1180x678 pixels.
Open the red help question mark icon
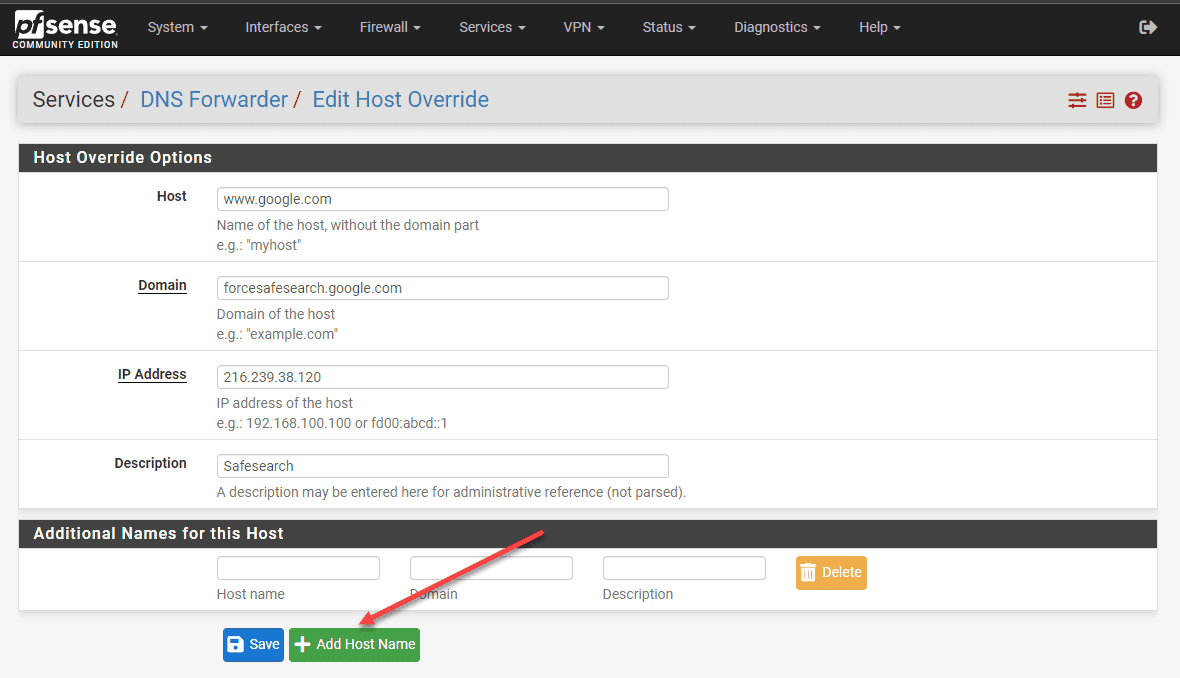(1133, 100)
